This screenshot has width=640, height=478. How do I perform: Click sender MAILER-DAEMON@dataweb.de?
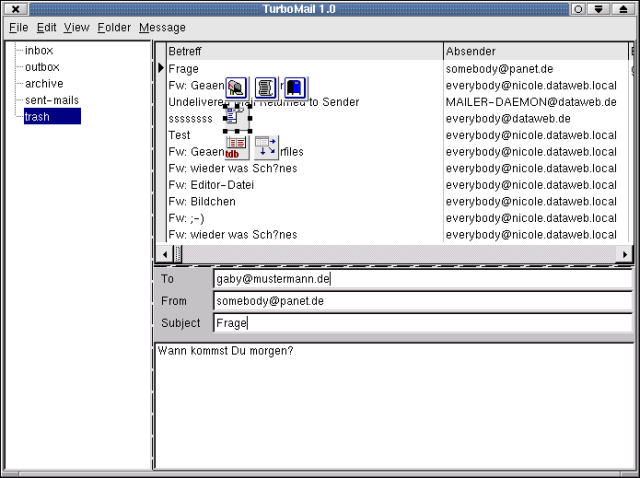pyautogui.click(x=531, y=102)
